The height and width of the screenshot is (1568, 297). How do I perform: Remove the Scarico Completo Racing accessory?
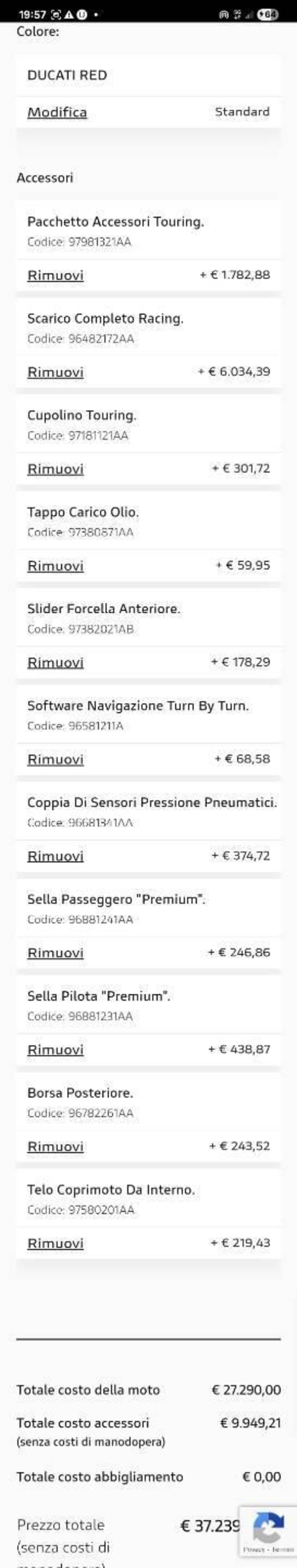pyautogui.click(x=55, y=372)
